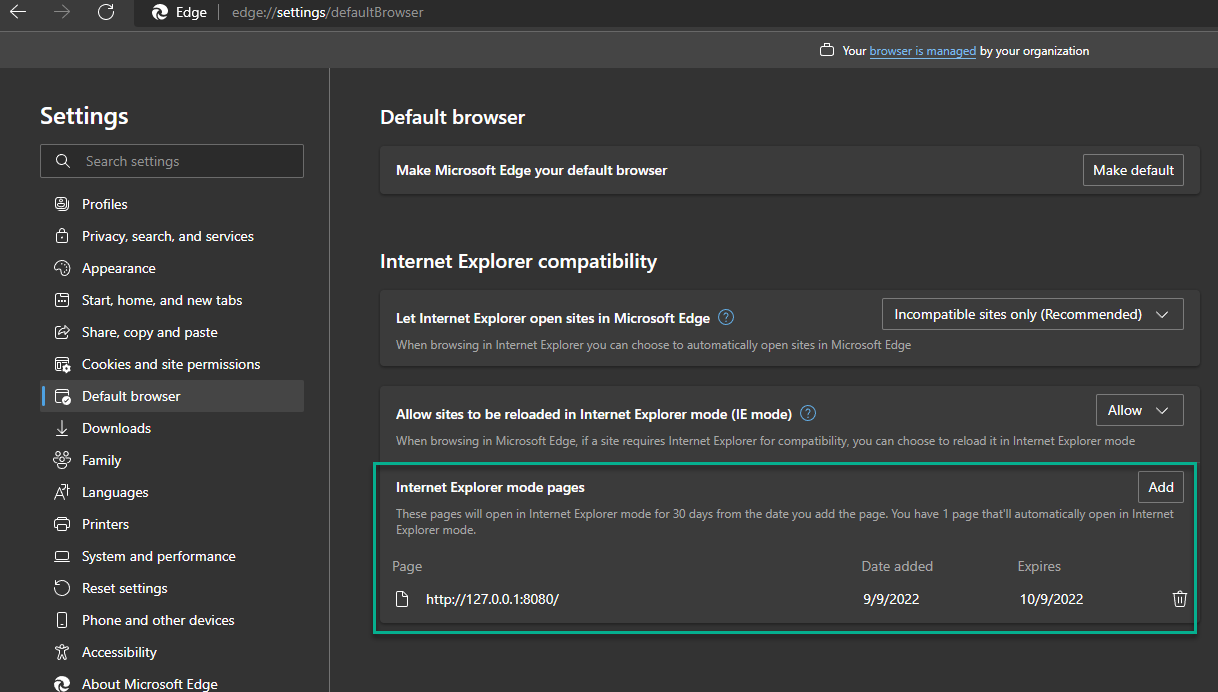The image size is (1218, 692).
Task: Click the address bar URL
Action: [327, 13]
